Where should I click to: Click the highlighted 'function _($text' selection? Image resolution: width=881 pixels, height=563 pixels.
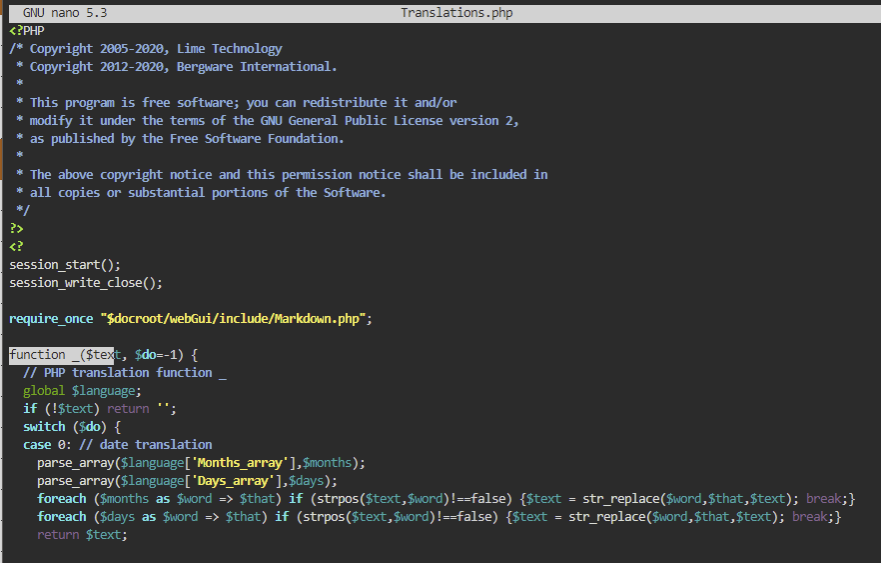pyautogui.click(x=61, y=355)
